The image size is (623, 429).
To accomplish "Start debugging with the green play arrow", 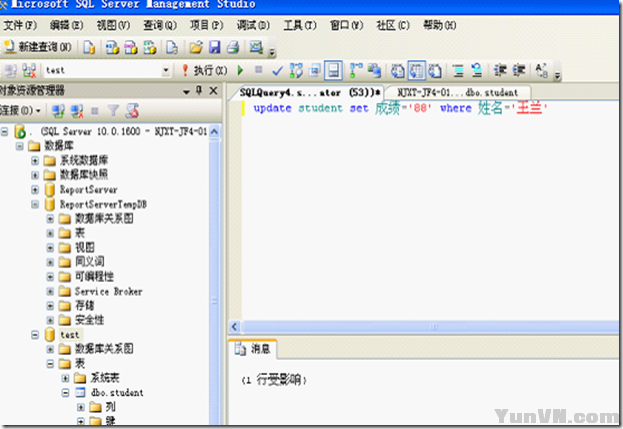I will click(240, 71).
